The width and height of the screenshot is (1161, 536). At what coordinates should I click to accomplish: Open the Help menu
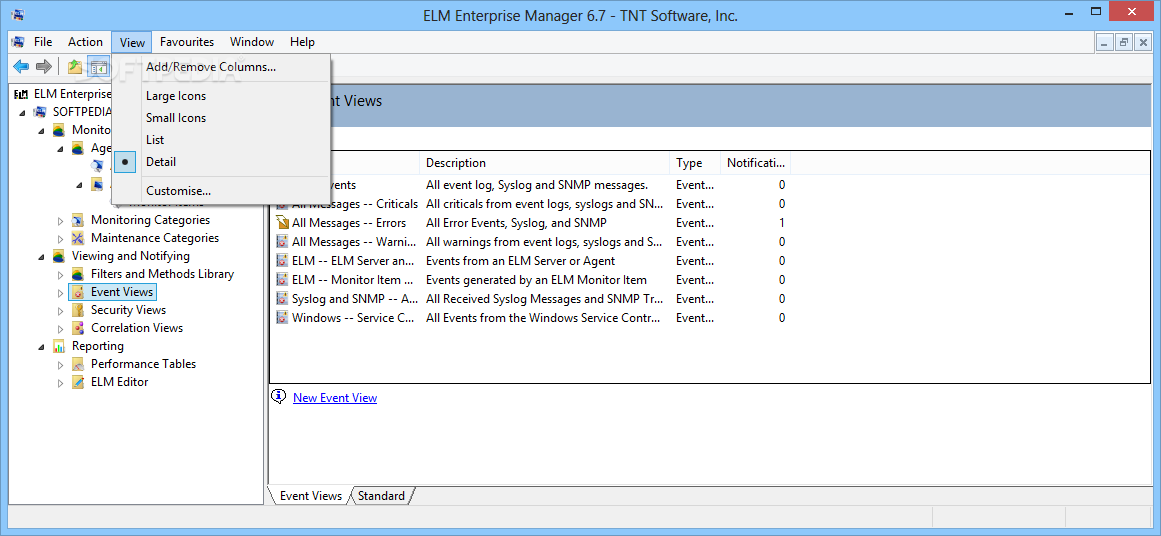coord(302,42)
